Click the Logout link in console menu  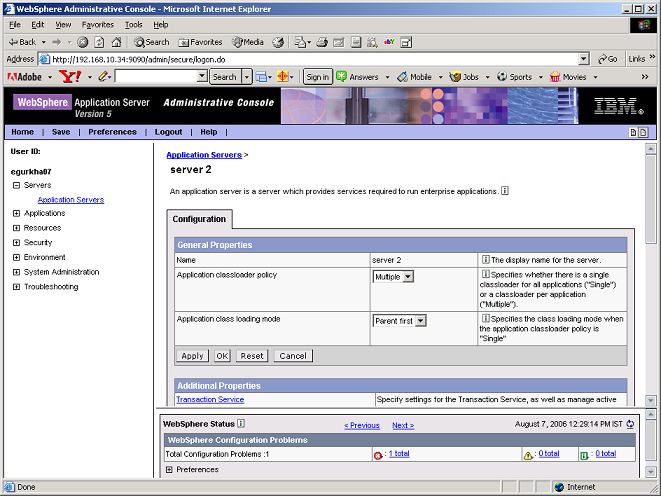click(x=169, y=132)
